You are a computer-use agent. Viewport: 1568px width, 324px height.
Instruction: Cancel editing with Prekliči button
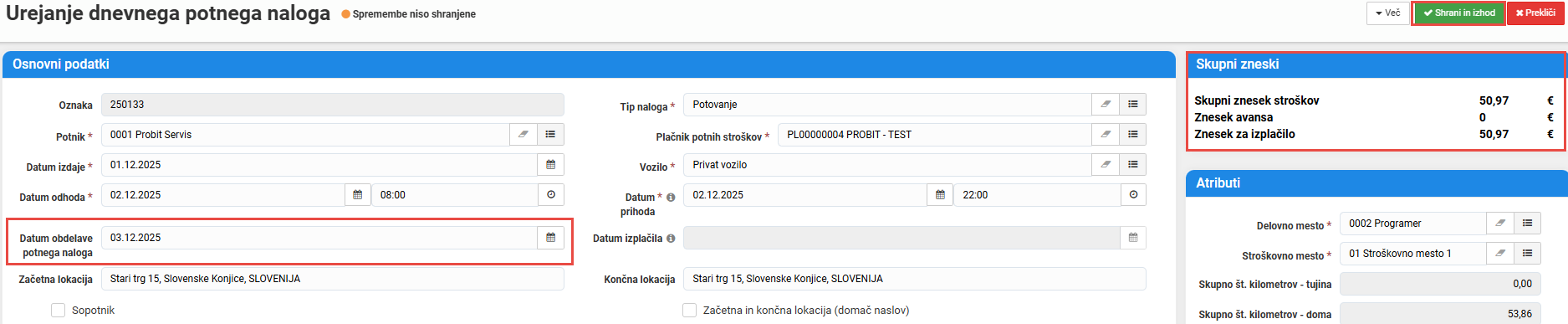[x=1535, y=13]
